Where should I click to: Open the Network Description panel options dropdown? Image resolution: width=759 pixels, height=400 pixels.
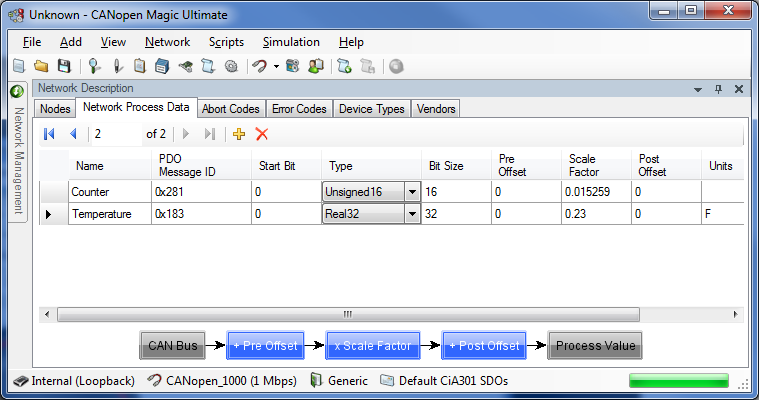[697, 89]
